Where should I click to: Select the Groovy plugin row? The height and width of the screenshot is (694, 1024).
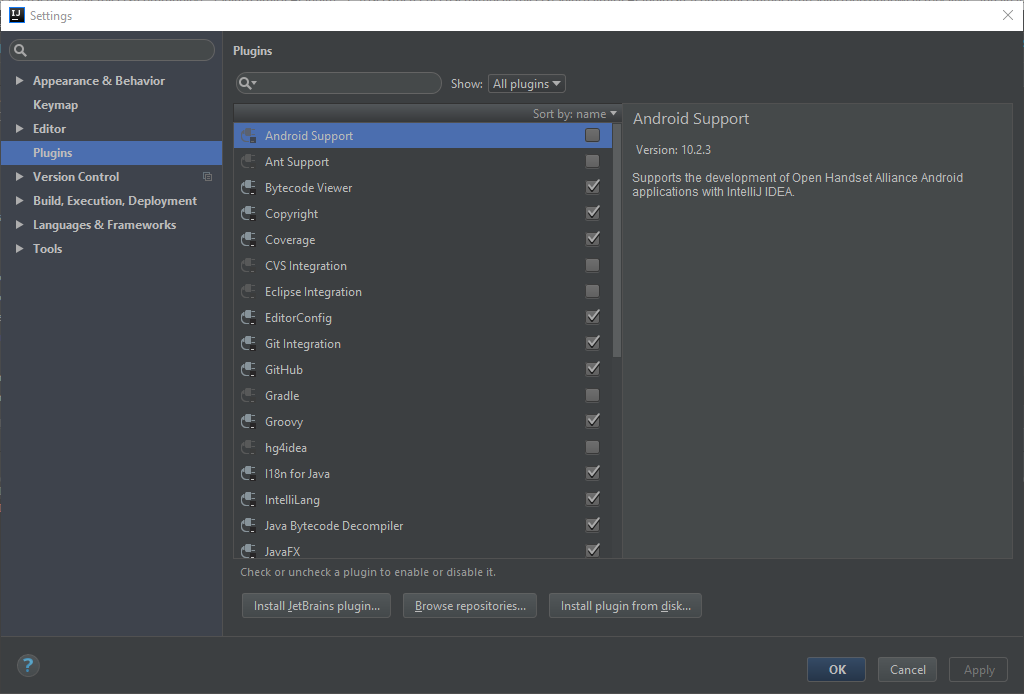click(x=423, y=422)
